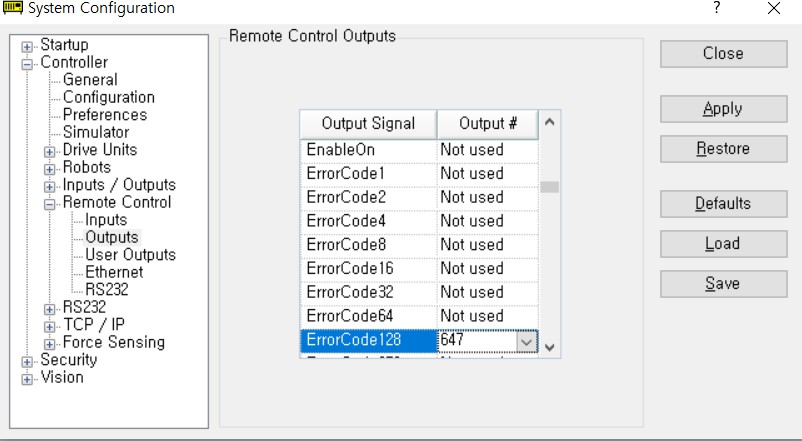
Task: Expand the Robots tree node
Action: tap(49, 169)
